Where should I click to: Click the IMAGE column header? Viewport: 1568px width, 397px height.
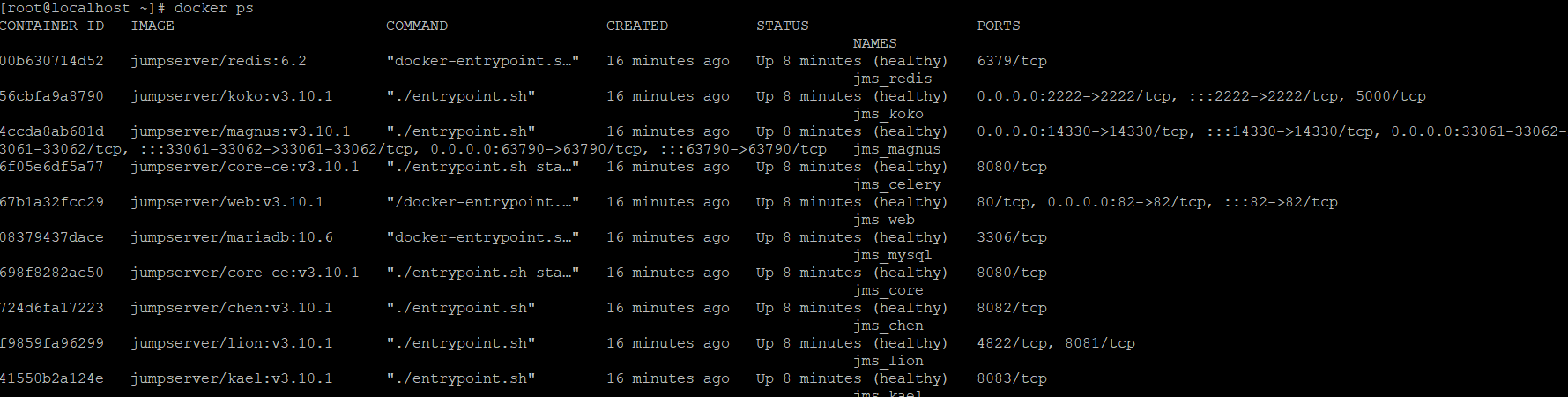pos(152,26)
